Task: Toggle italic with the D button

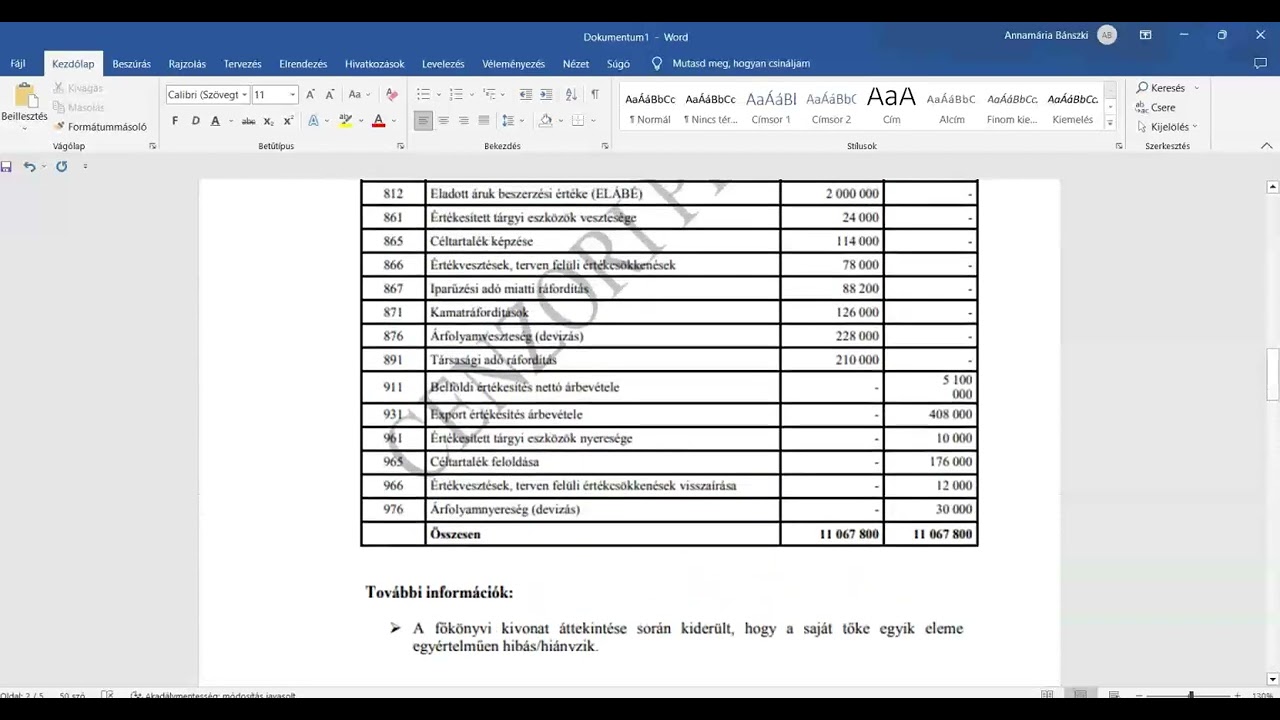Action: click(x=195, y=121)
